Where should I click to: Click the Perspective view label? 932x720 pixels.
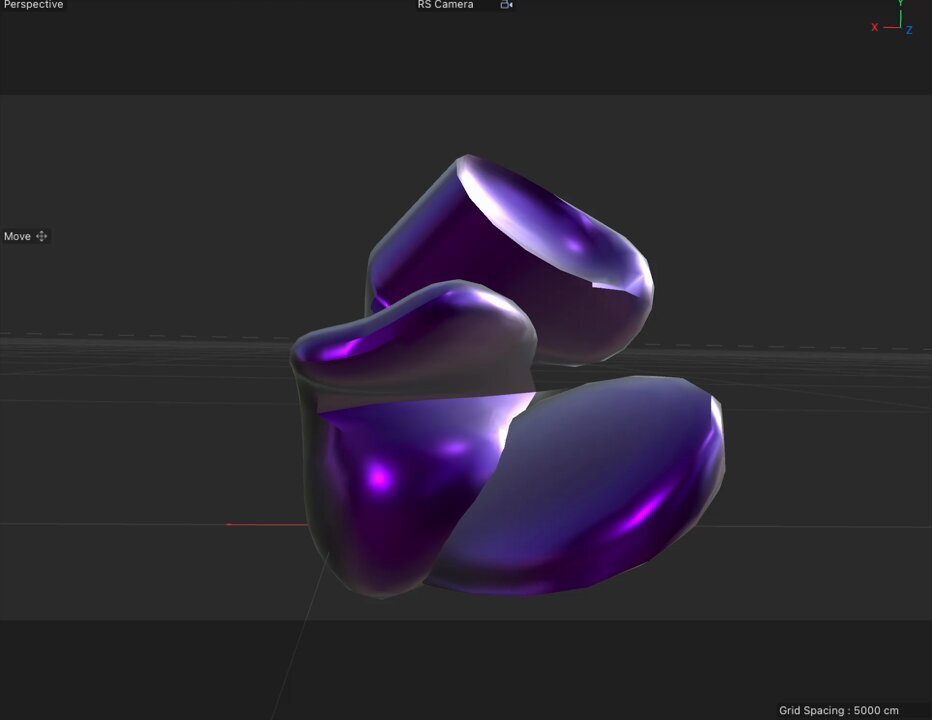33,5
